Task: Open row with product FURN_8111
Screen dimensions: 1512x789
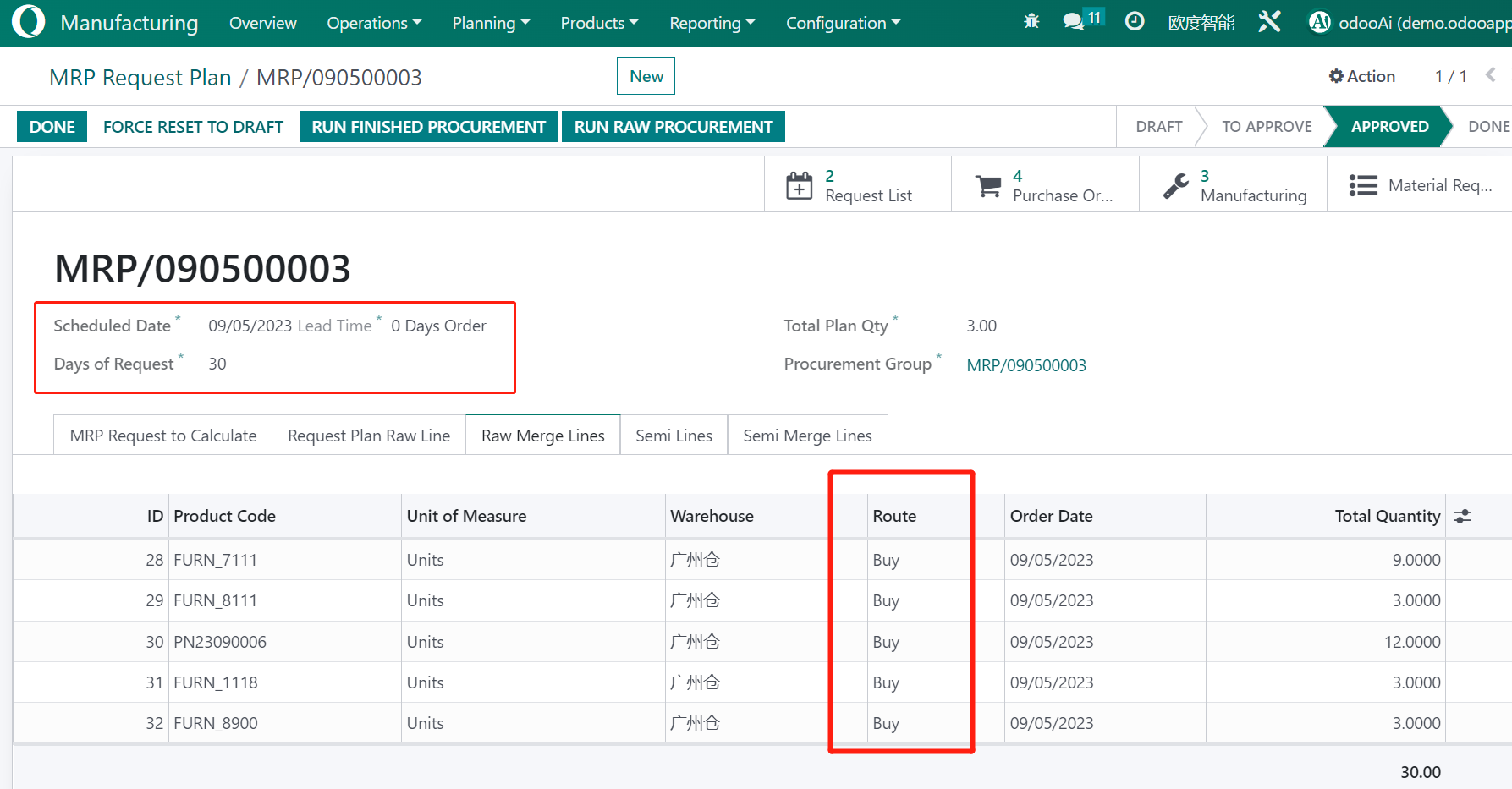Action: tap(762, 600)
